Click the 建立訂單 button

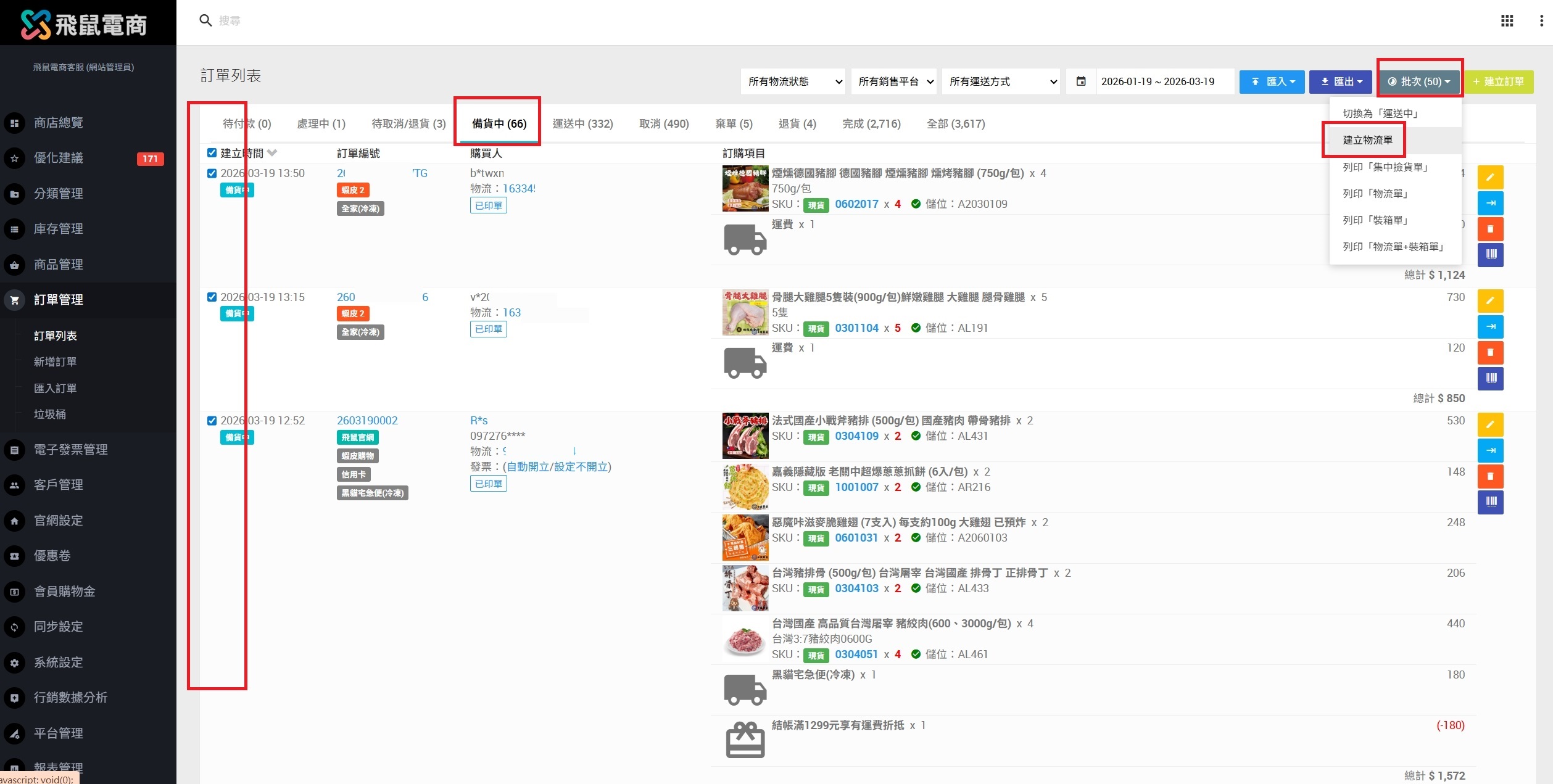pyautogui.click(x=1498, y=81)
